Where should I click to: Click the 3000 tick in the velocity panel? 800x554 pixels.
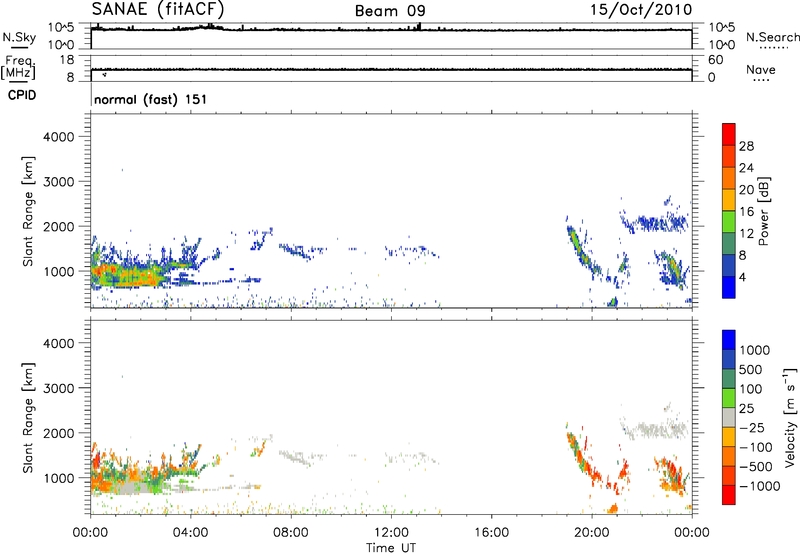58,388
